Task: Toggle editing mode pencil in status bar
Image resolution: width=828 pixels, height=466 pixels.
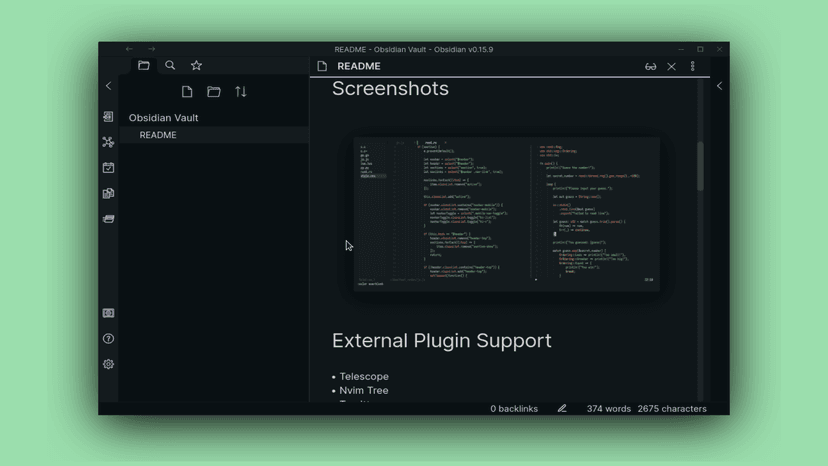Action: (x=562, y=408)
